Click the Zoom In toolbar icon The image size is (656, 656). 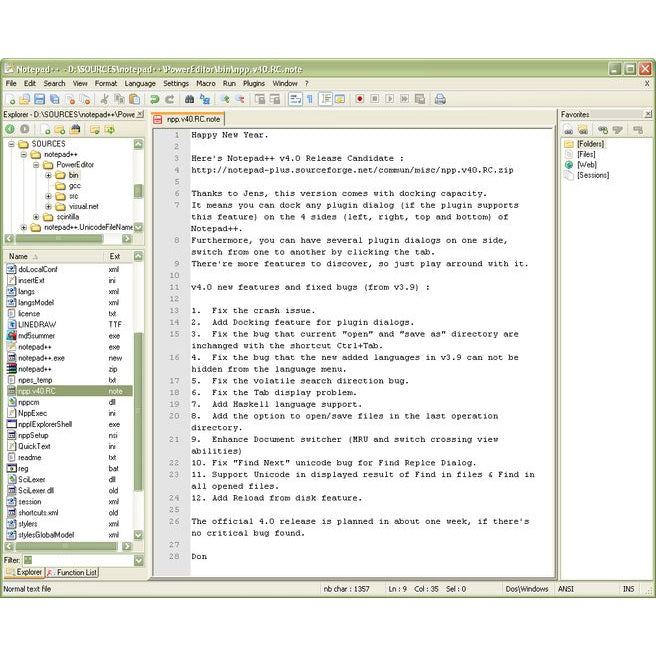225,99
